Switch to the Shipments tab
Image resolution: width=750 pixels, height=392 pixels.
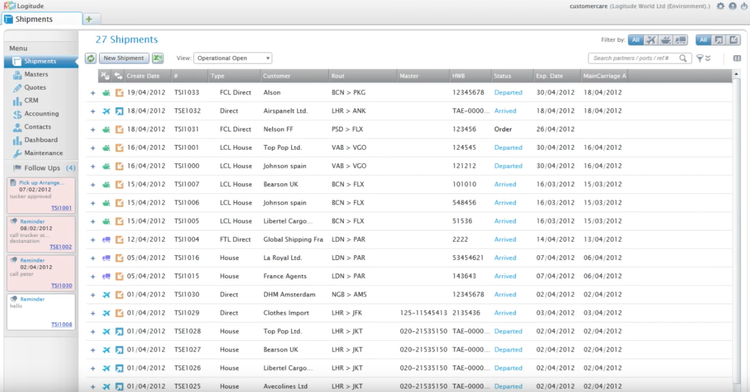[x=41, y=19]
